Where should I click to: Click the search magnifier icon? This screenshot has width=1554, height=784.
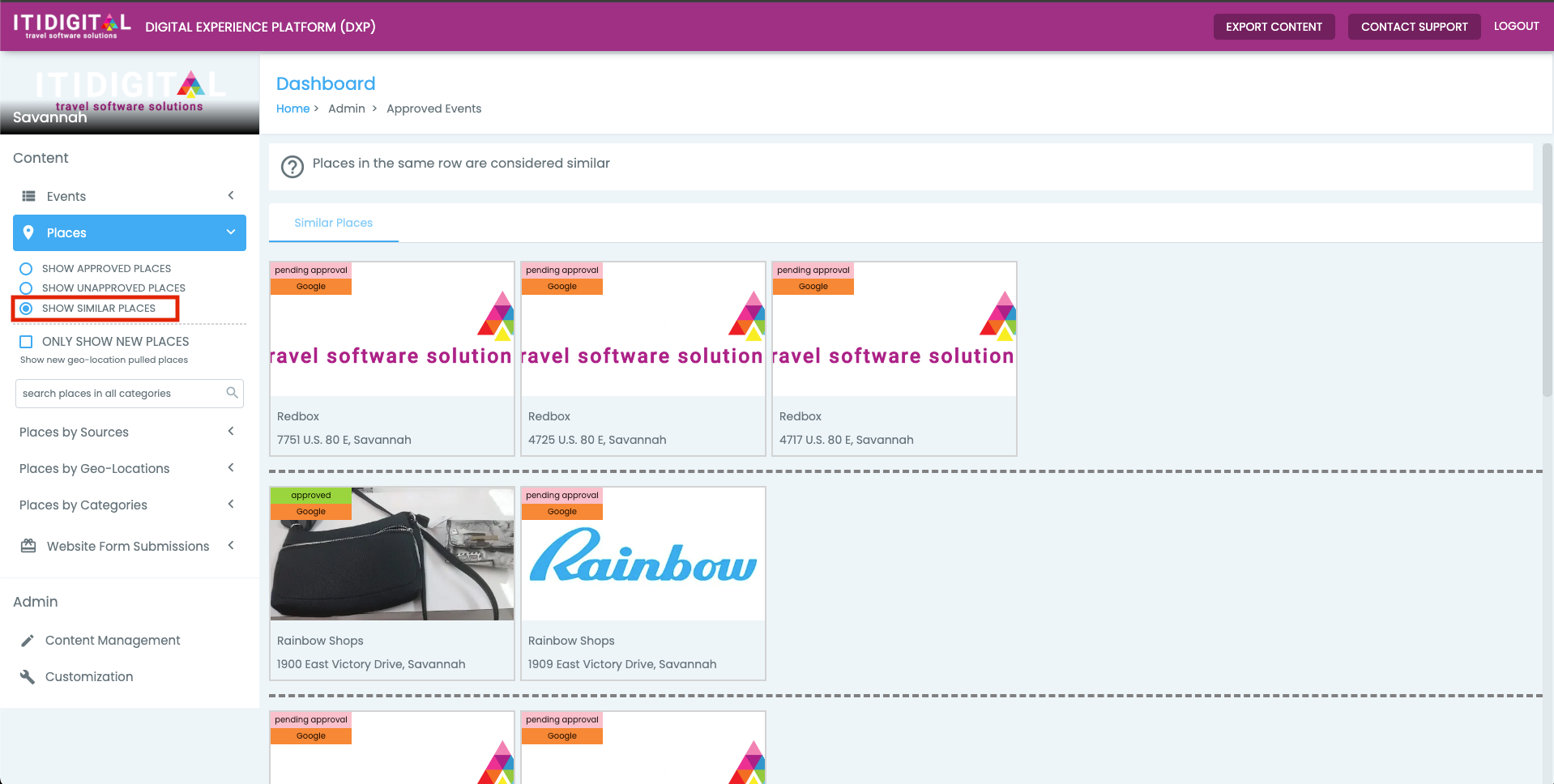pos(232,393)
